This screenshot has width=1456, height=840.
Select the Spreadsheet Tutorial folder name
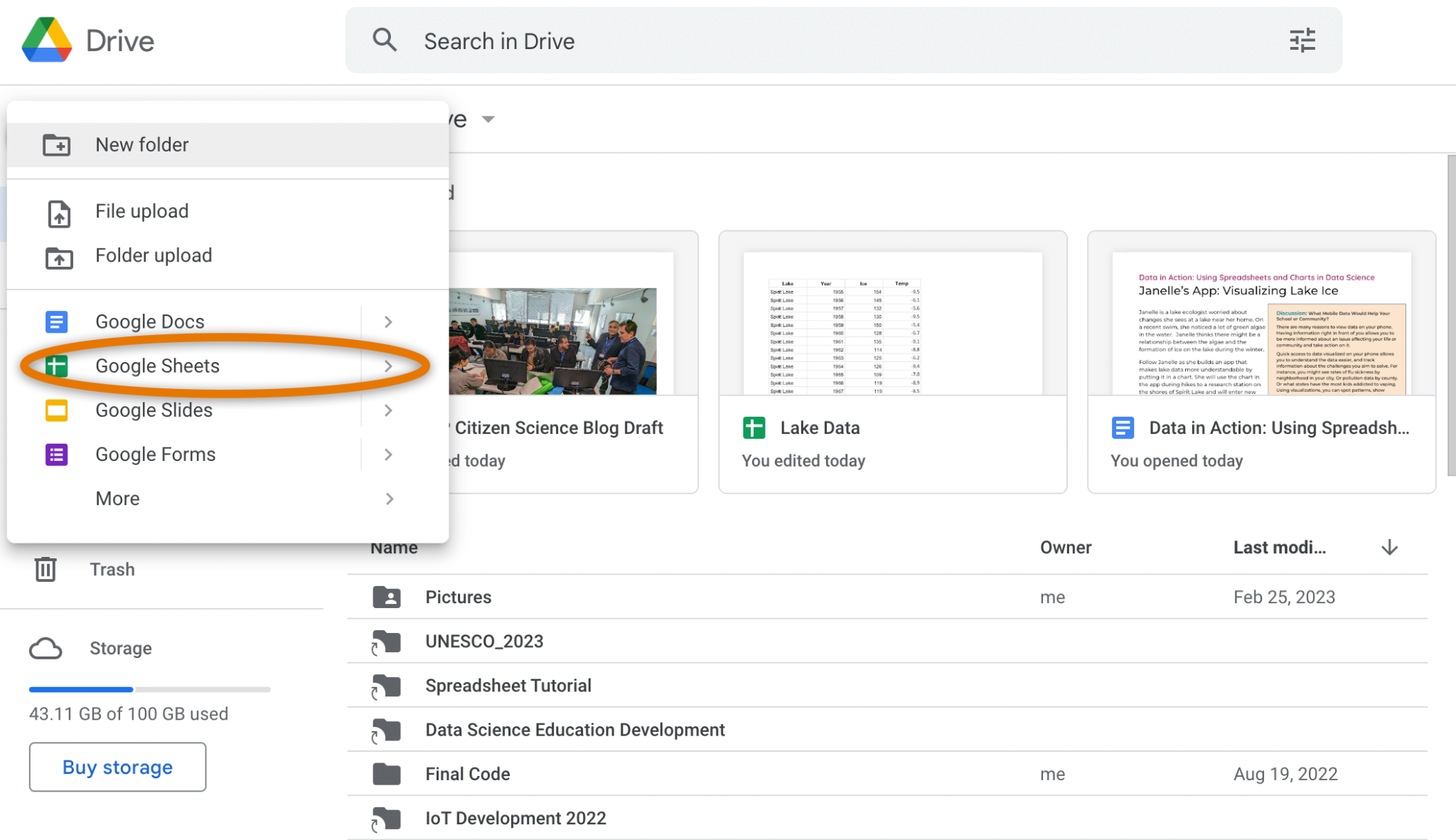[x=508, y=686]
